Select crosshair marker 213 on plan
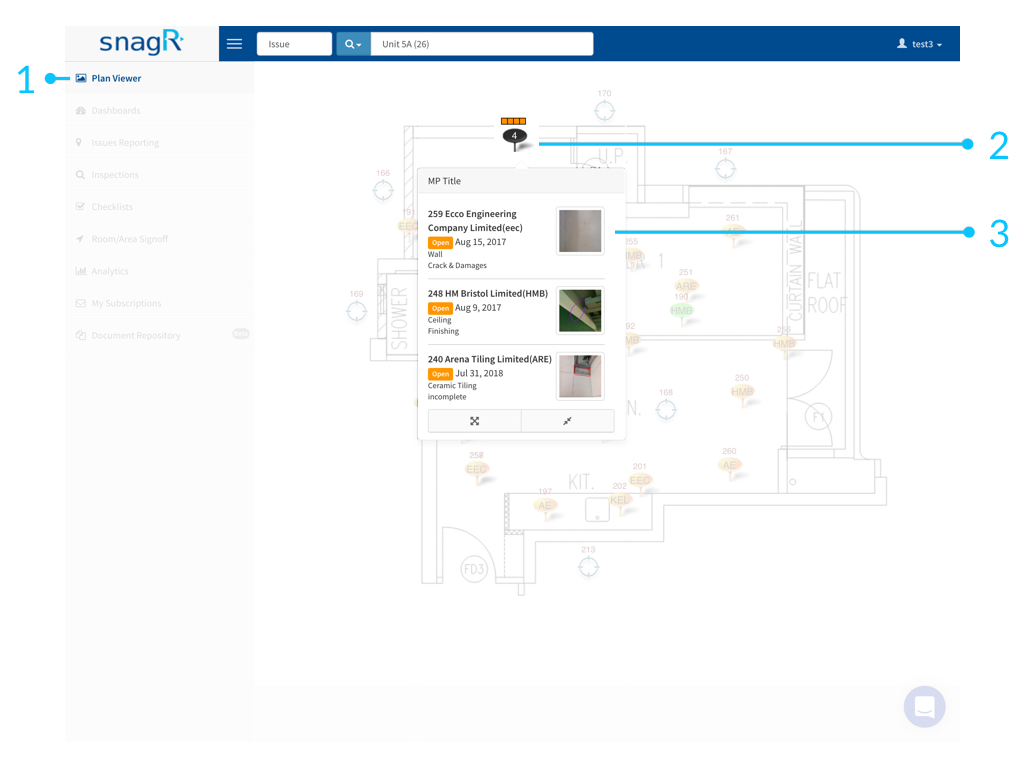Viewport: 1024px width, 768px height. pos(588,567)
